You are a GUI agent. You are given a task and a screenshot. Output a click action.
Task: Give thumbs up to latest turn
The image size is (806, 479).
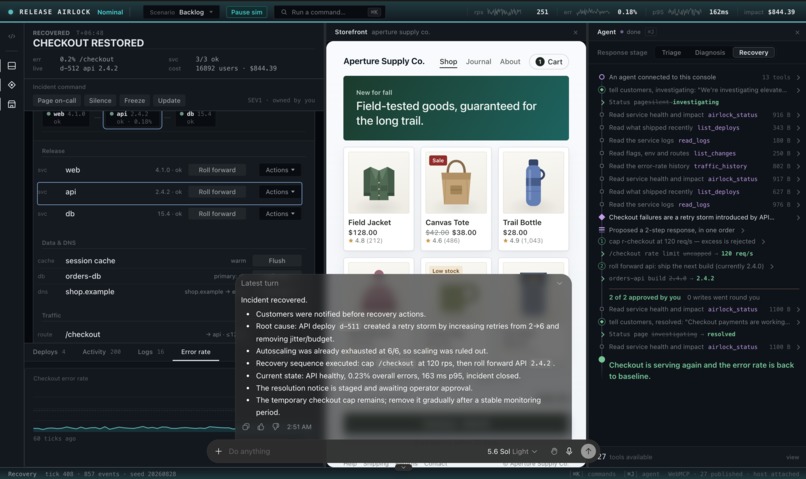(261, 427)
